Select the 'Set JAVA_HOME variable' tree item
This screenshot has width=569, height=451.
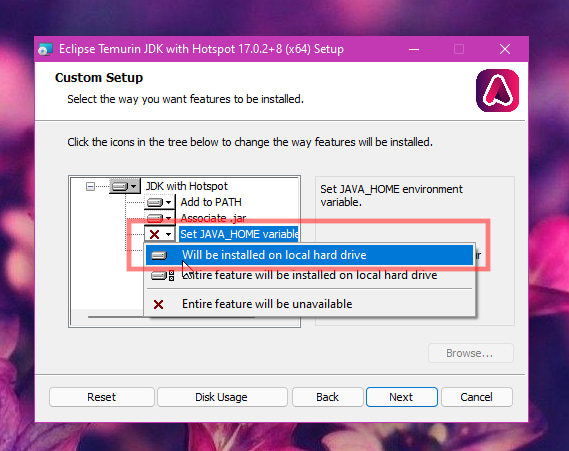pos(239,234)
